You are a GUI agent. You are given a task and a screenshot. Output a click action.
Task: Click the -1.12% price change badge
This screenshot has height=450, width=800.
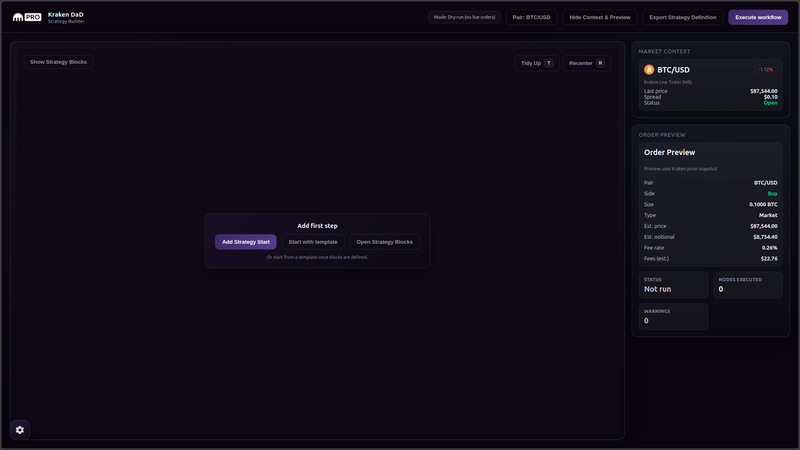[766, 70]
